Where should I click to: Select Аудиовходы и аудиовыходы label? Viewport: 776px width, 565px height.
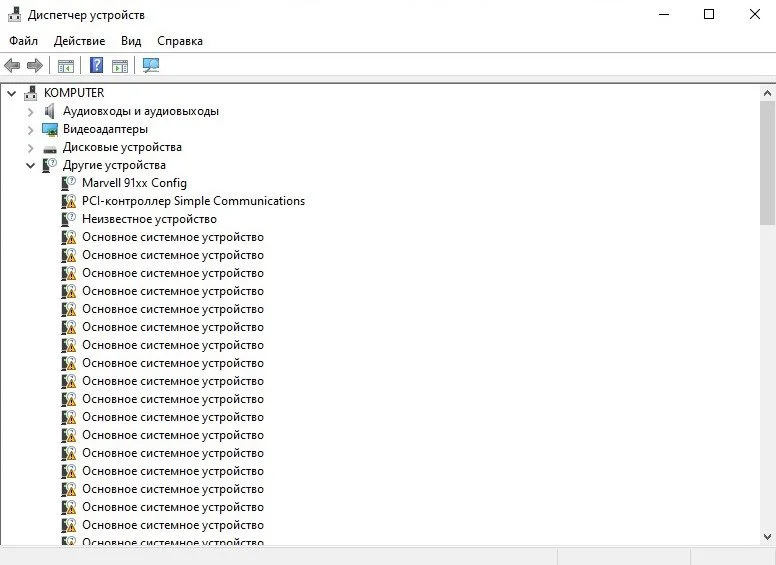(141, 111)
